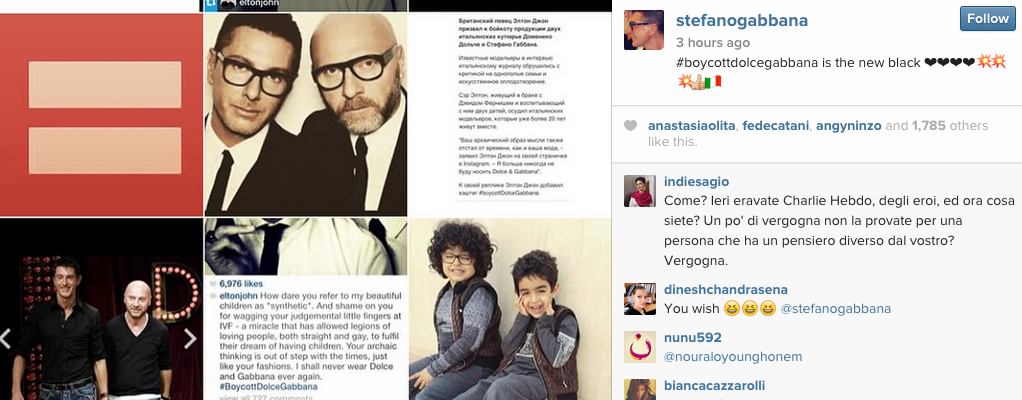The height and width of the screenshot is (400, 1022).
Task: Go to previous image with left arrow
Action: pyautogui.click(x=6, y=338)
